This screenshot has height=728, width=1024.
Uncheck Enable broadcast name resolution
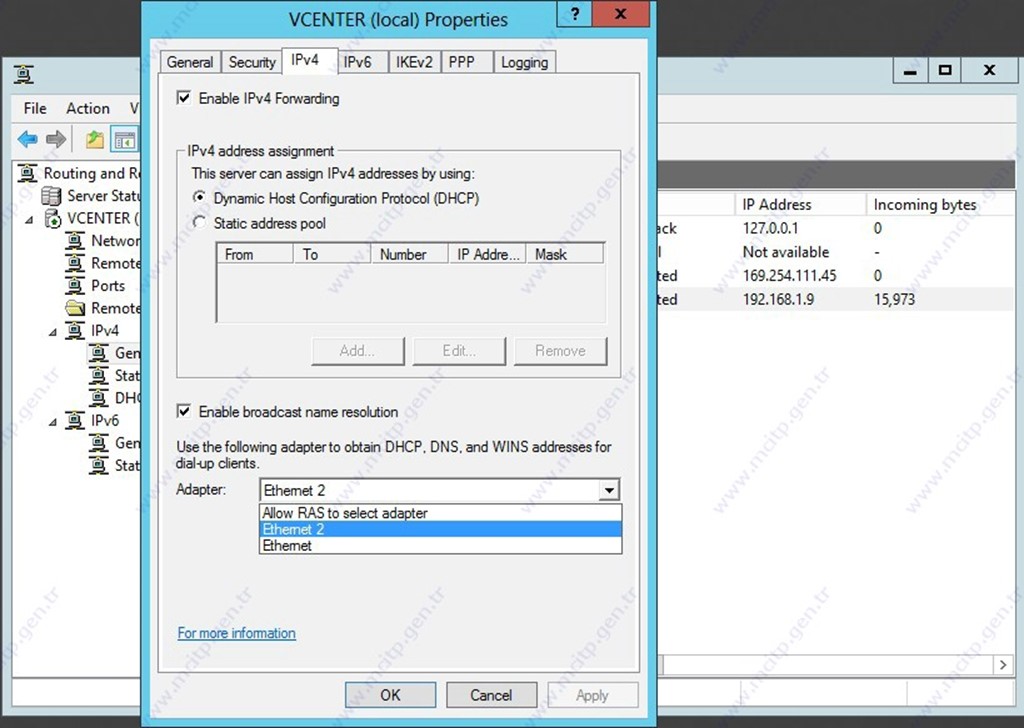(x=184, y=412)
